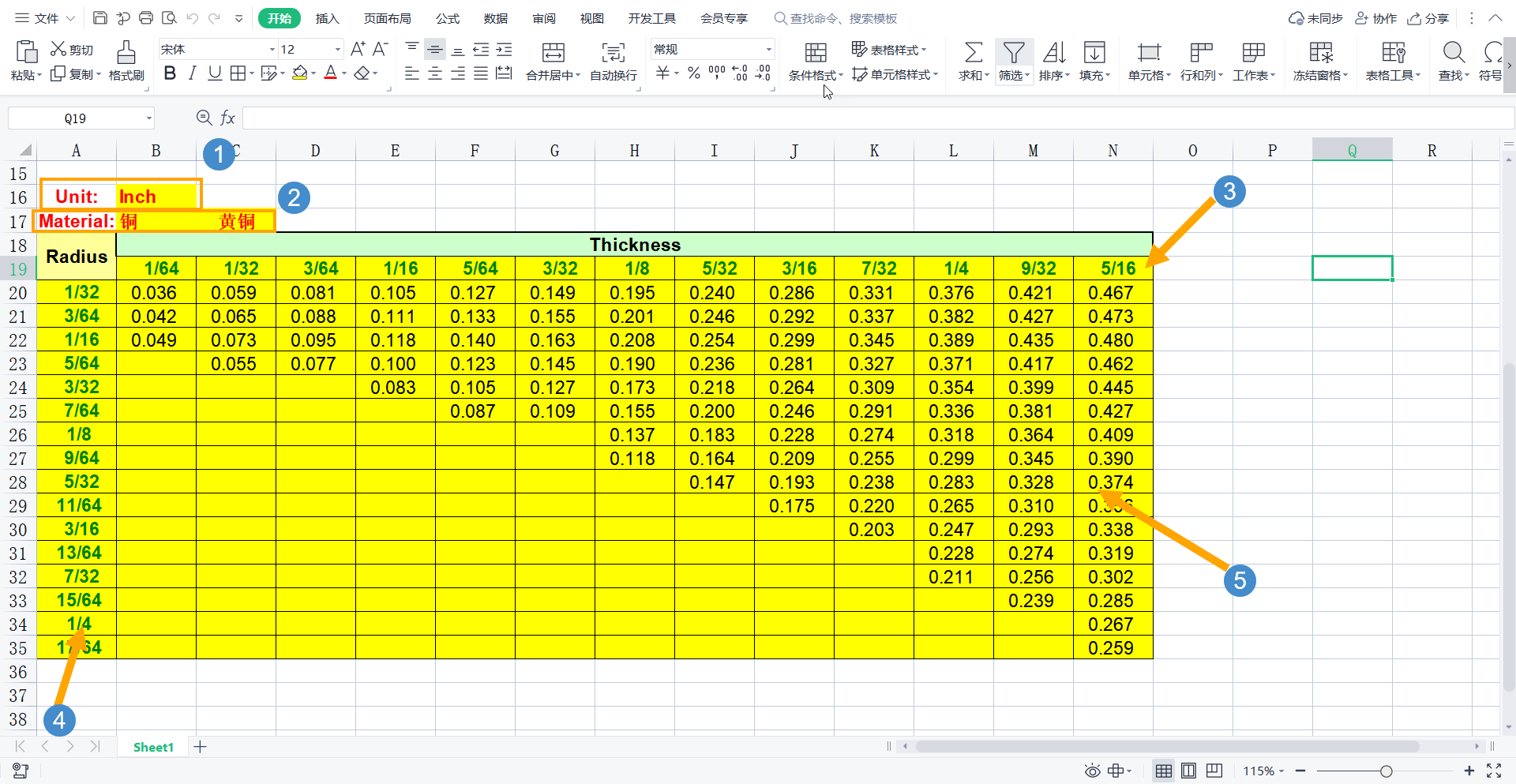Open the font size dropdown
This screenshot has width=1516, height=784.
click(x=338, y=49)
